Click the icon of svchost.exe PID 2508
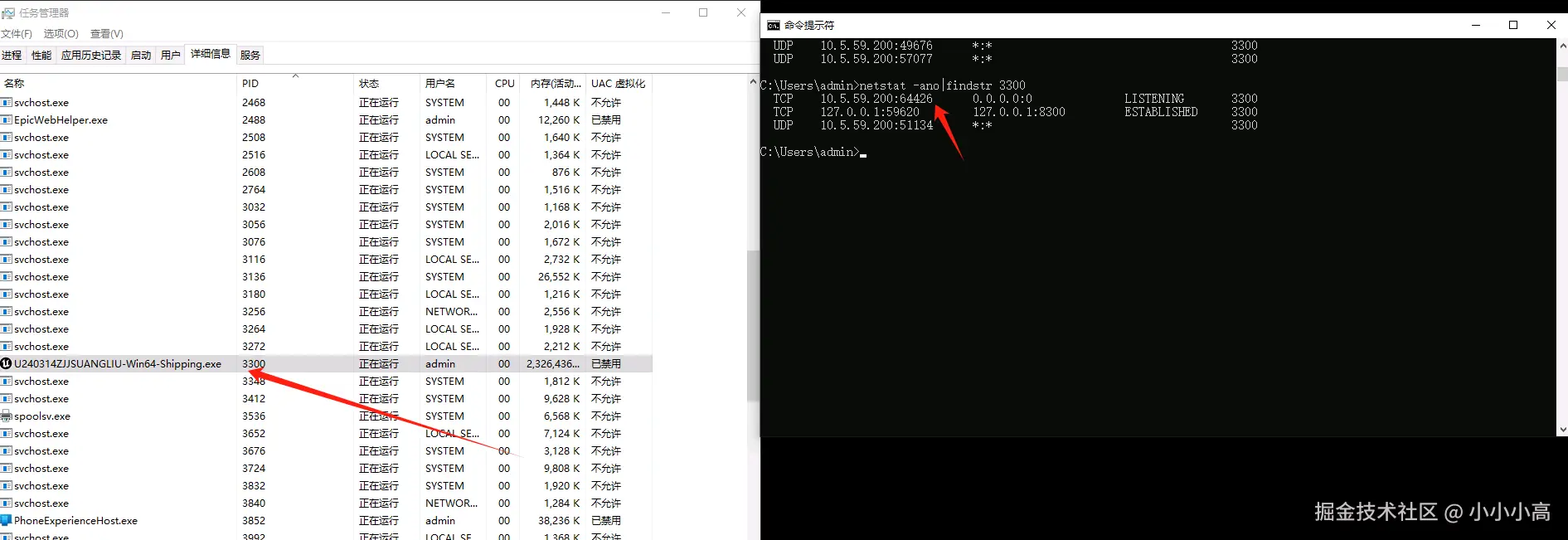The height and width of the screenshot is (540, 1568). (7, 138)
